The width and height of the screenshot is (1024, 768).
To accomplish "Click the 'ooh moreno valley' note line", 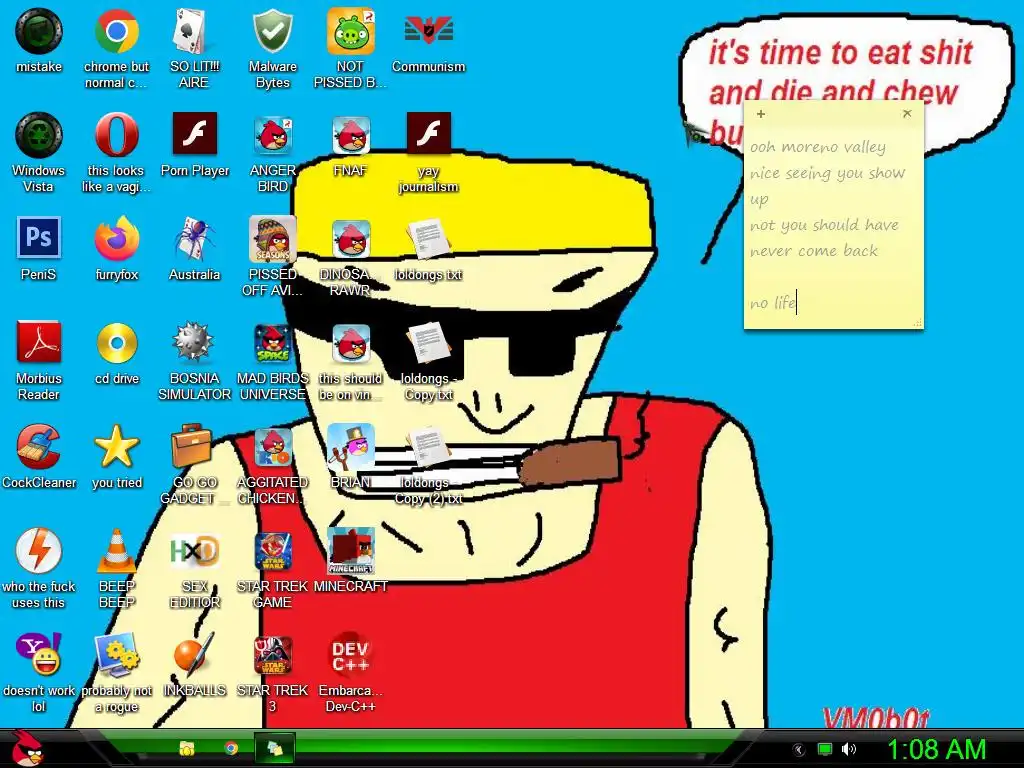I will click(818, 147).
